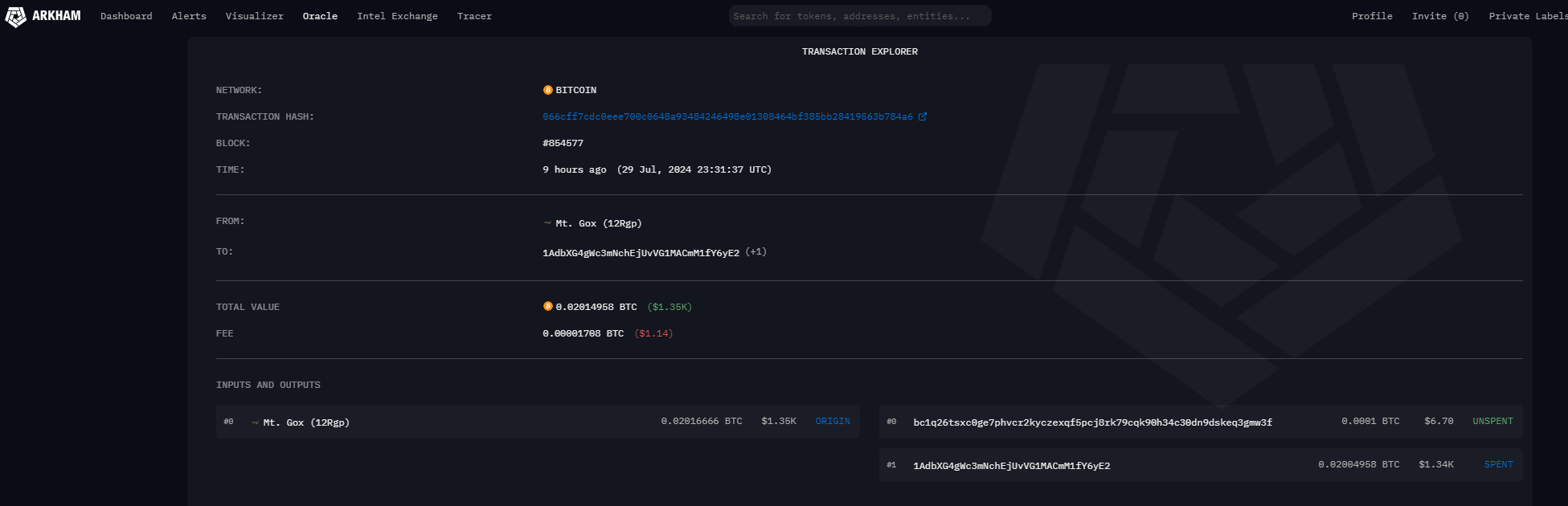Image resolution: width=1568 pixels, height=506 pixels.
Task: Open the transaction hash link
Action: (727, 116)
